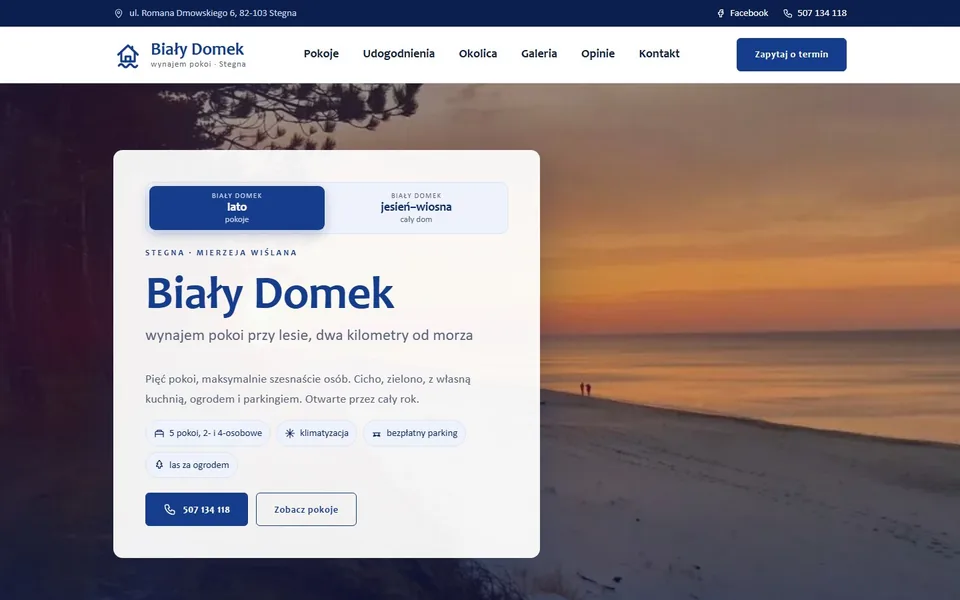This screenshot has height=600, width=960.
Task: Click the wynajem pokoi · Stegna tagline
Action: 198,64
